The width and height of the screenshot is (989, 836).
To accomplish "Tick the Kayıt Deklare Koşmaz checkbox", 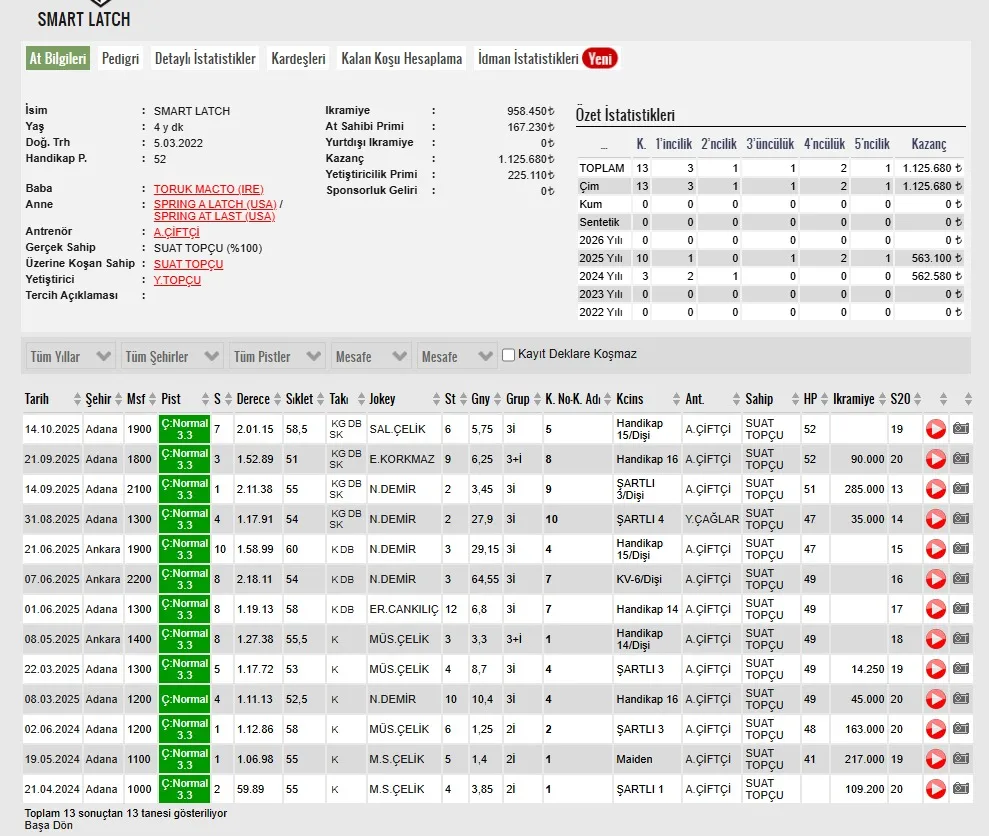I will (x=508, y=355).
